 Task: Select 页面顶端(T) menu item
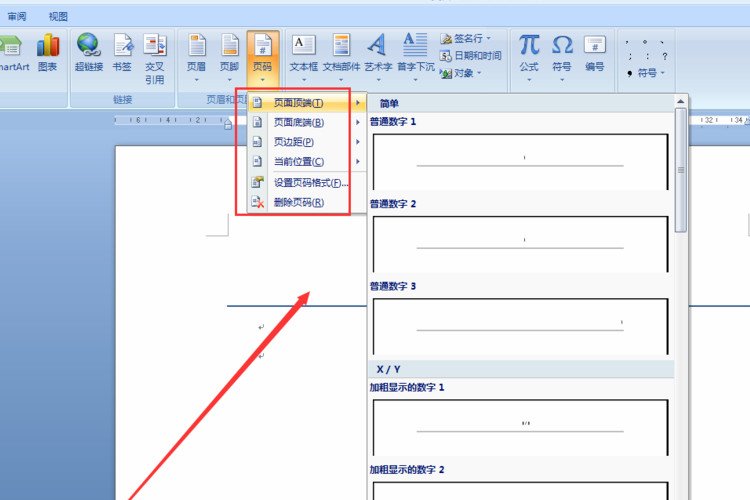(306, 103)
